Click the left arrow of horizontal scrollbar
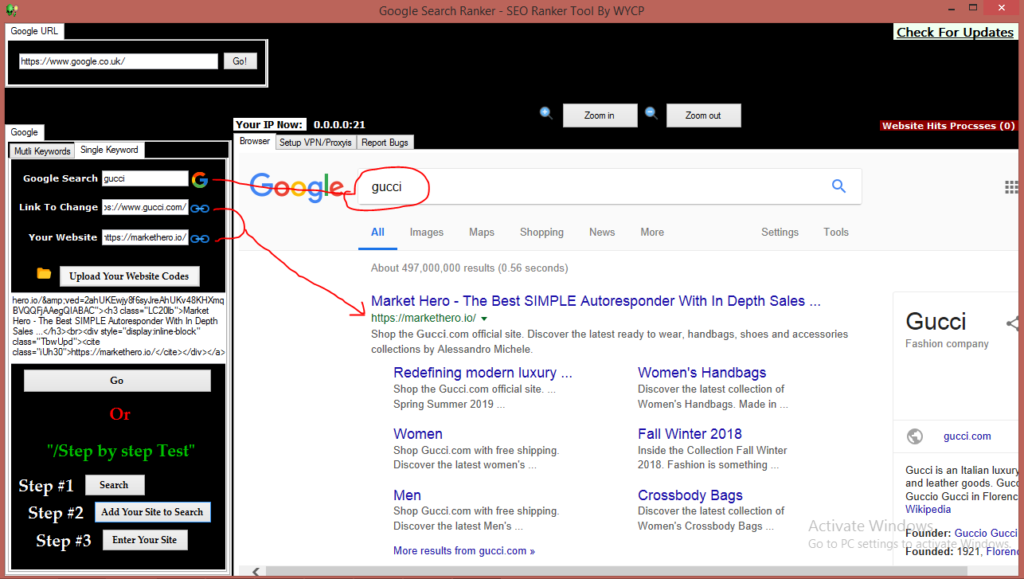1024x579 pixels. [x=255, y=572]
